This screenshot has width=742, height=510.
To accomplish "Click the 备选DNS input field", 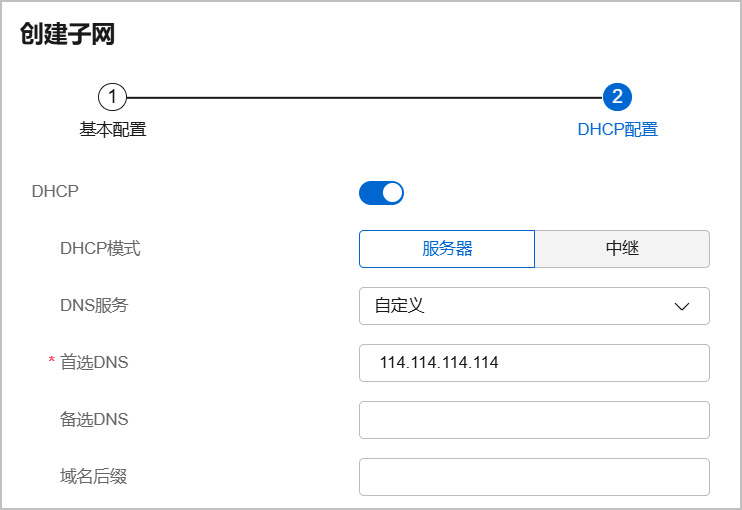I will click(534, 420).
